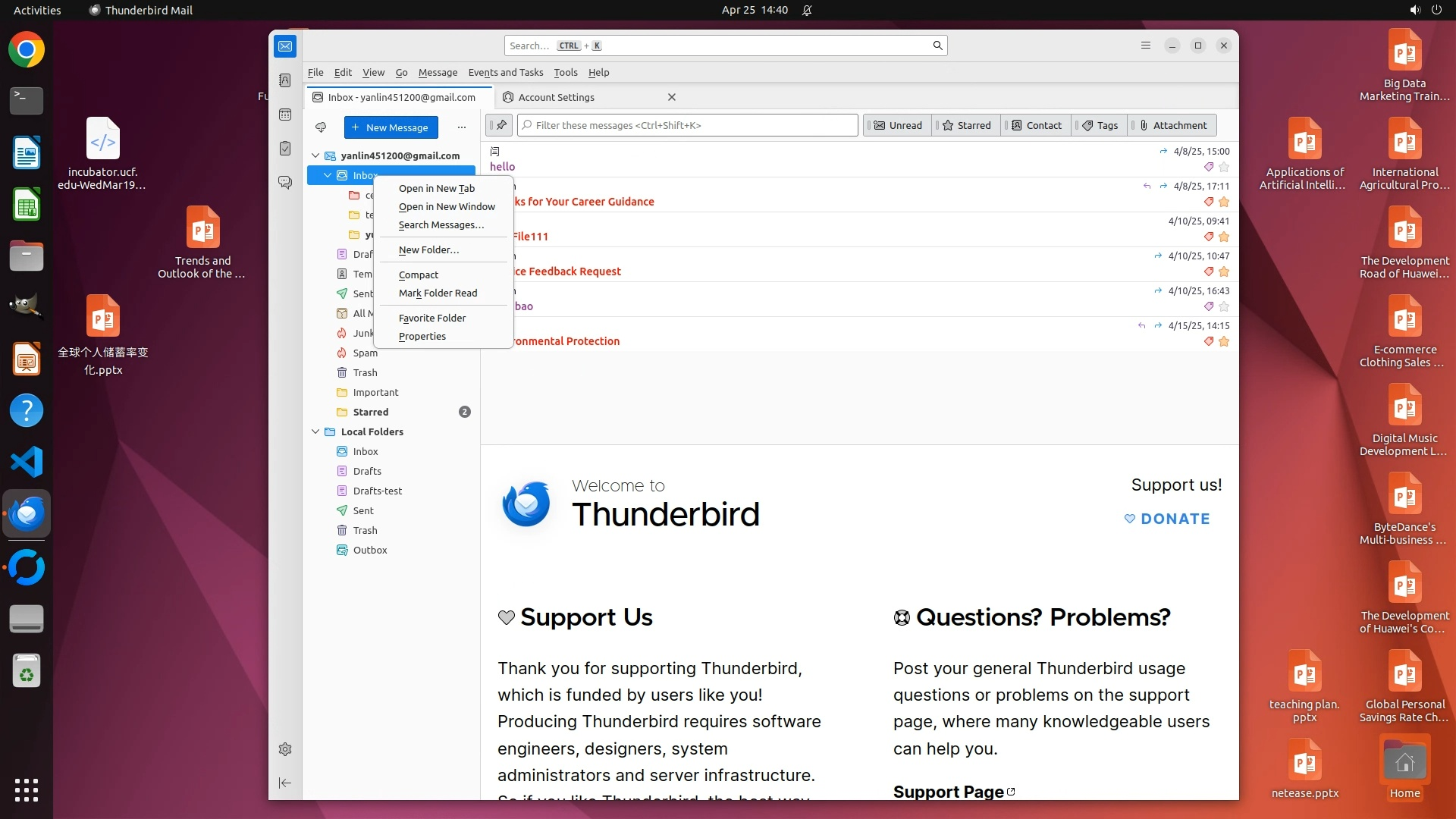Open the Tasks space icon
The height and width of the screenshot is (819, 1456).
pyautogui.click(x=285, y=149)
